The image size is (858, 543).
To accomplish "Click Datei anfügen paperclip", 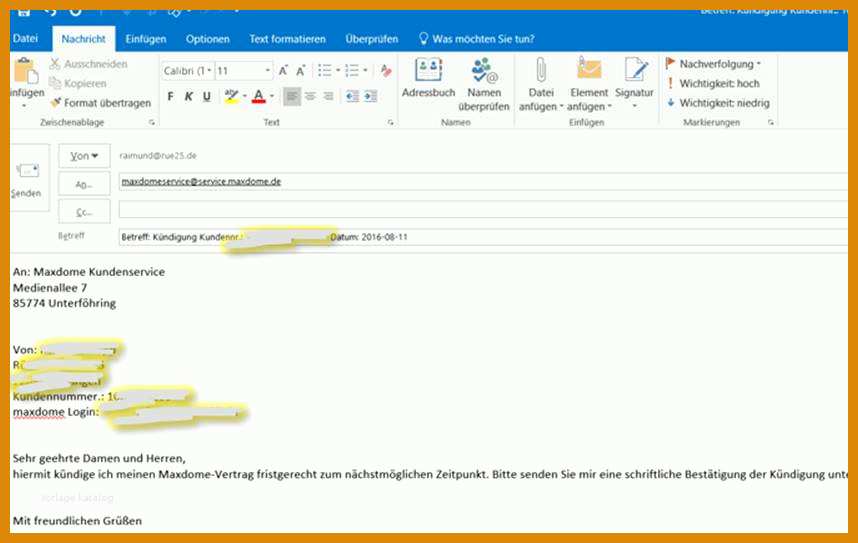I will click(x=541, y=84).
